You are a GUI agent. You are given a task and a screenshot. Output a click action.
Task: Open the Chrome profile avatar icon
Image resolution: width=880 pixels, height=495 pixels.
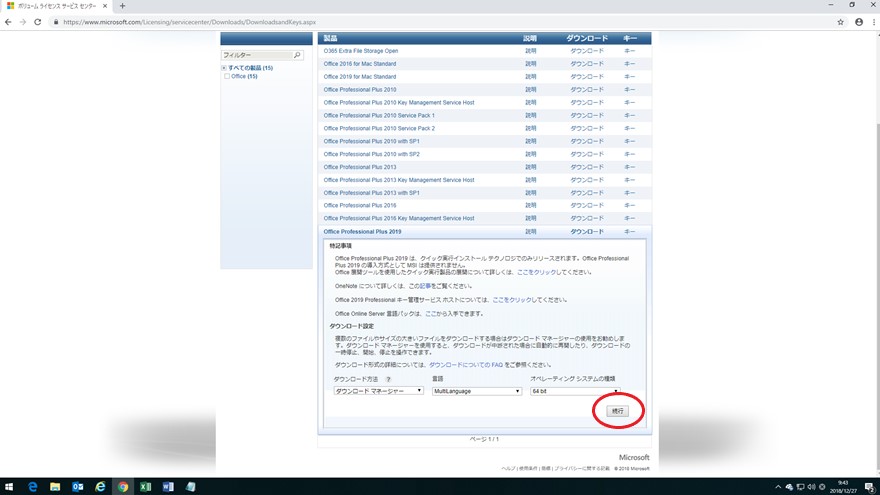click(x=859, y=22)
